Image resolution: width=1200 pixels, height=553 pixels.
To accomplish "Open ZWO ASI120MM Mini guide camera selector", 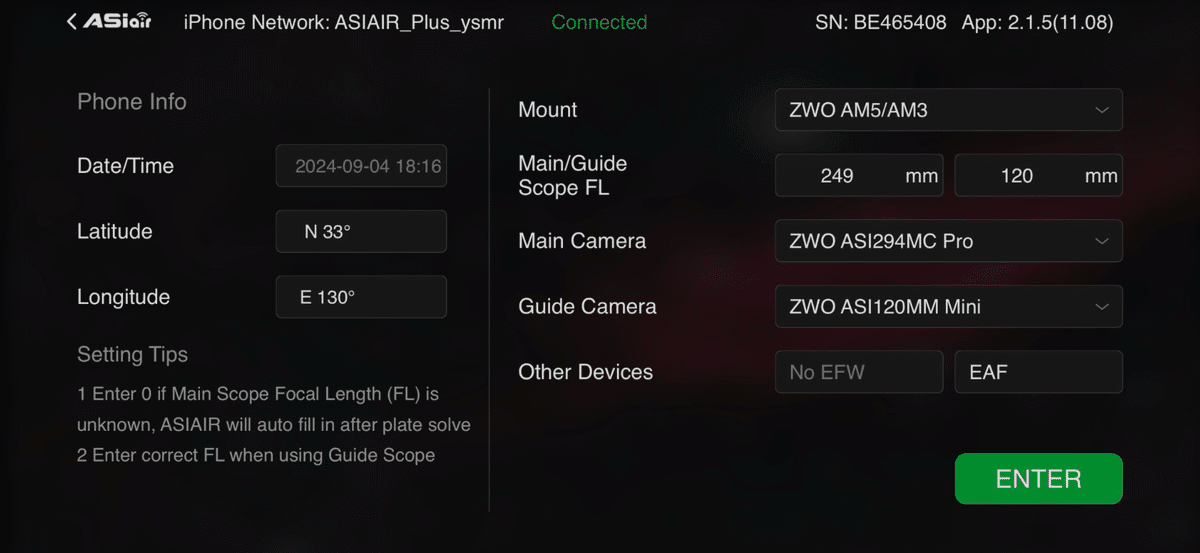I will click(x=949, y=307).
